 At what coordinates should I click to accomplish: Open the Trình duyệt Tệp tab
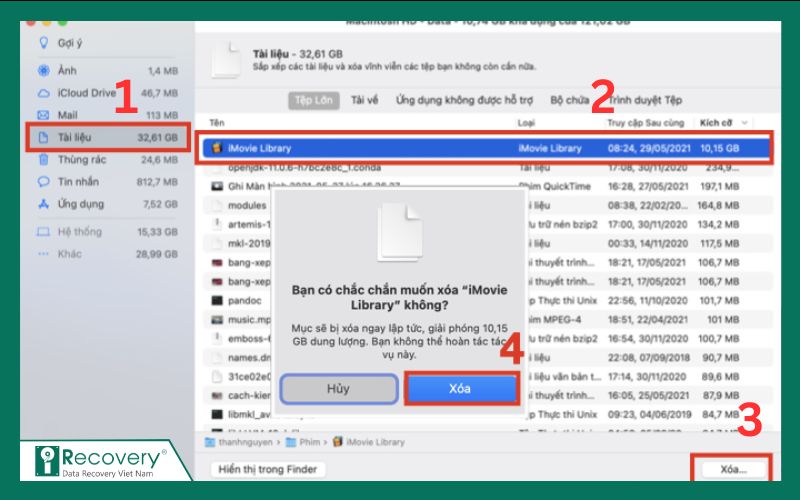pos(645,101)
